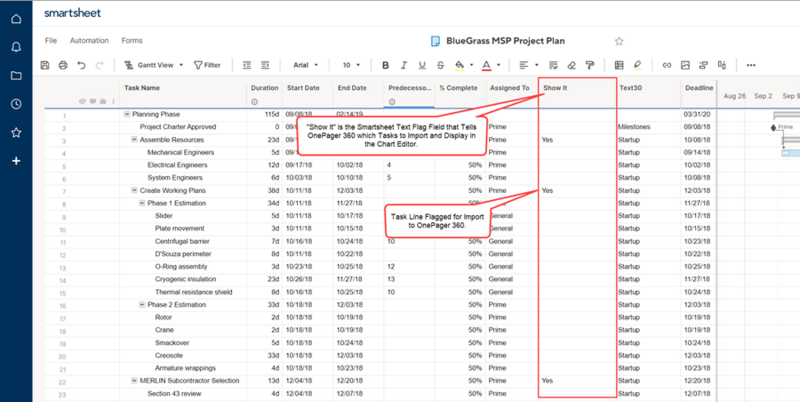Outdent the selected row
Image resolution: width=800 pixels, height=402 pixels.
tap(247, 65)
